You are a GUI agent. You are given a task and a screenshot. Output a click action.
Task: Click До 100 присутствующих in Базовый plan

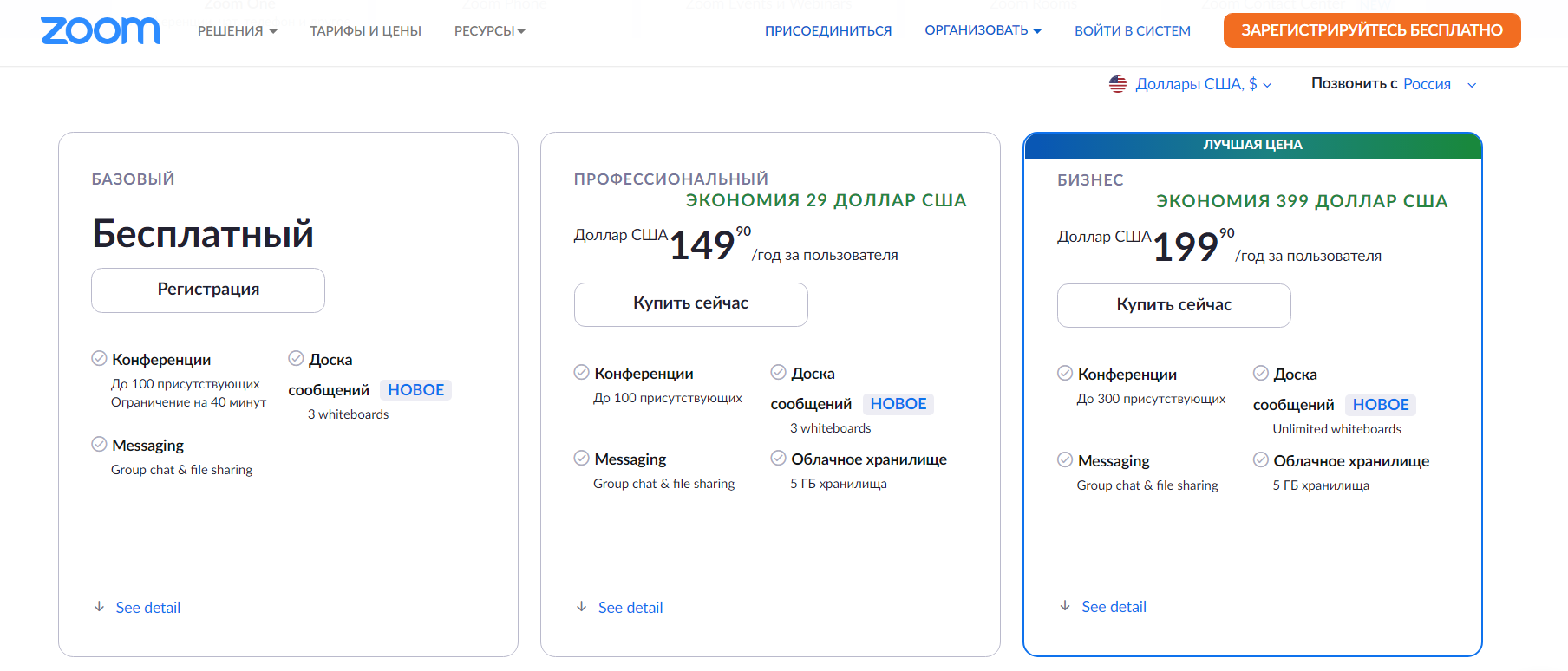pyautogui.click(x=185, y=384)
